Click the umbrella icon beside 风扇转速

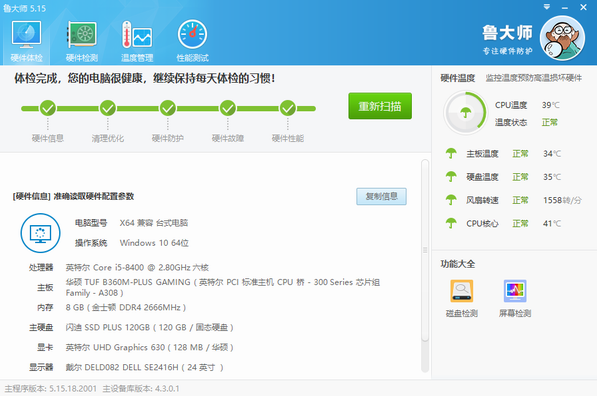tap(451, 200)
